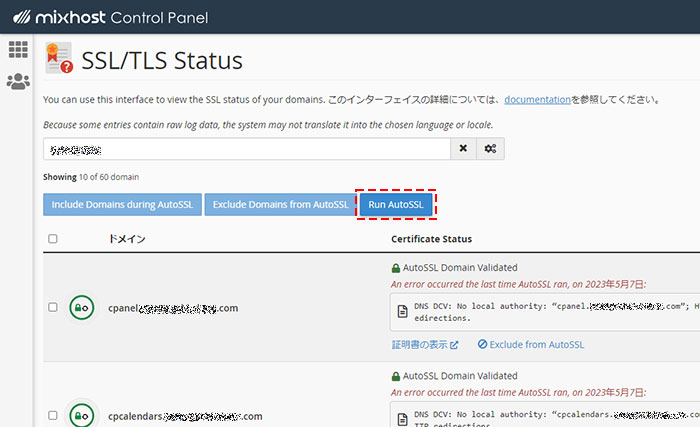
Task: Click lock status icon for cpanel domain
Action: (82, 307)
